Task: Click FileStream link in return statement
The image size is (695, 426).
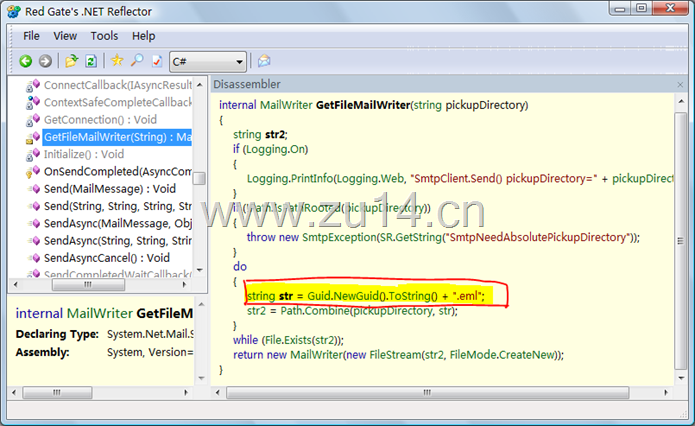Action: pyautogui.click(x=395, y=355)
